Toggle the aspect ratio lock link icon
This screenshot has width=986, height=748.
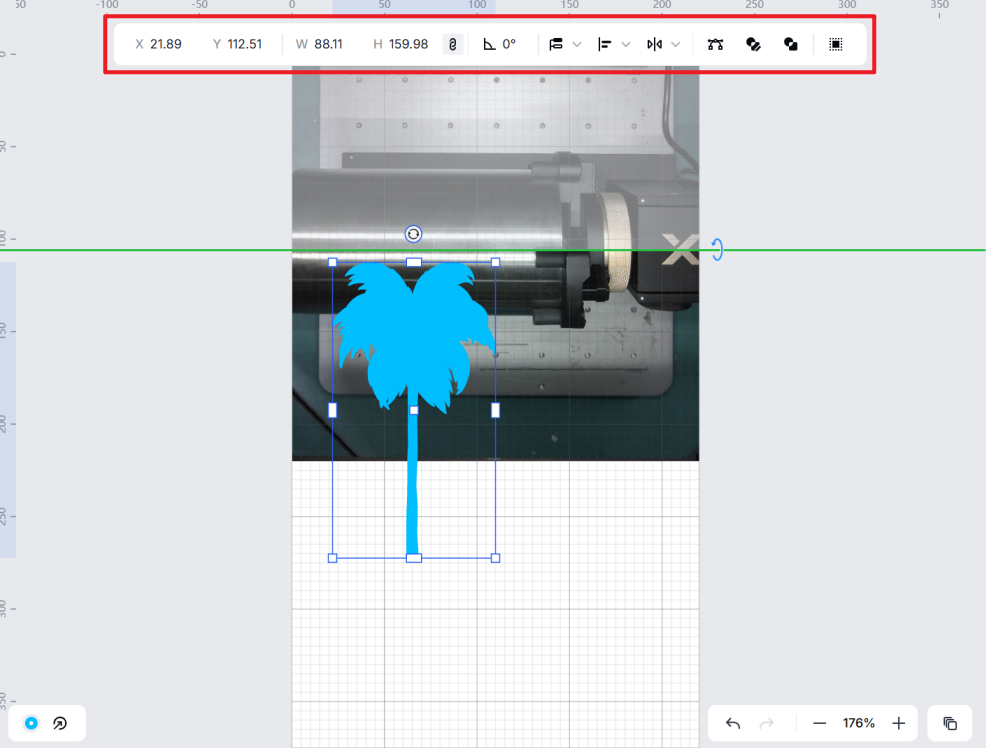pos(452,45)
